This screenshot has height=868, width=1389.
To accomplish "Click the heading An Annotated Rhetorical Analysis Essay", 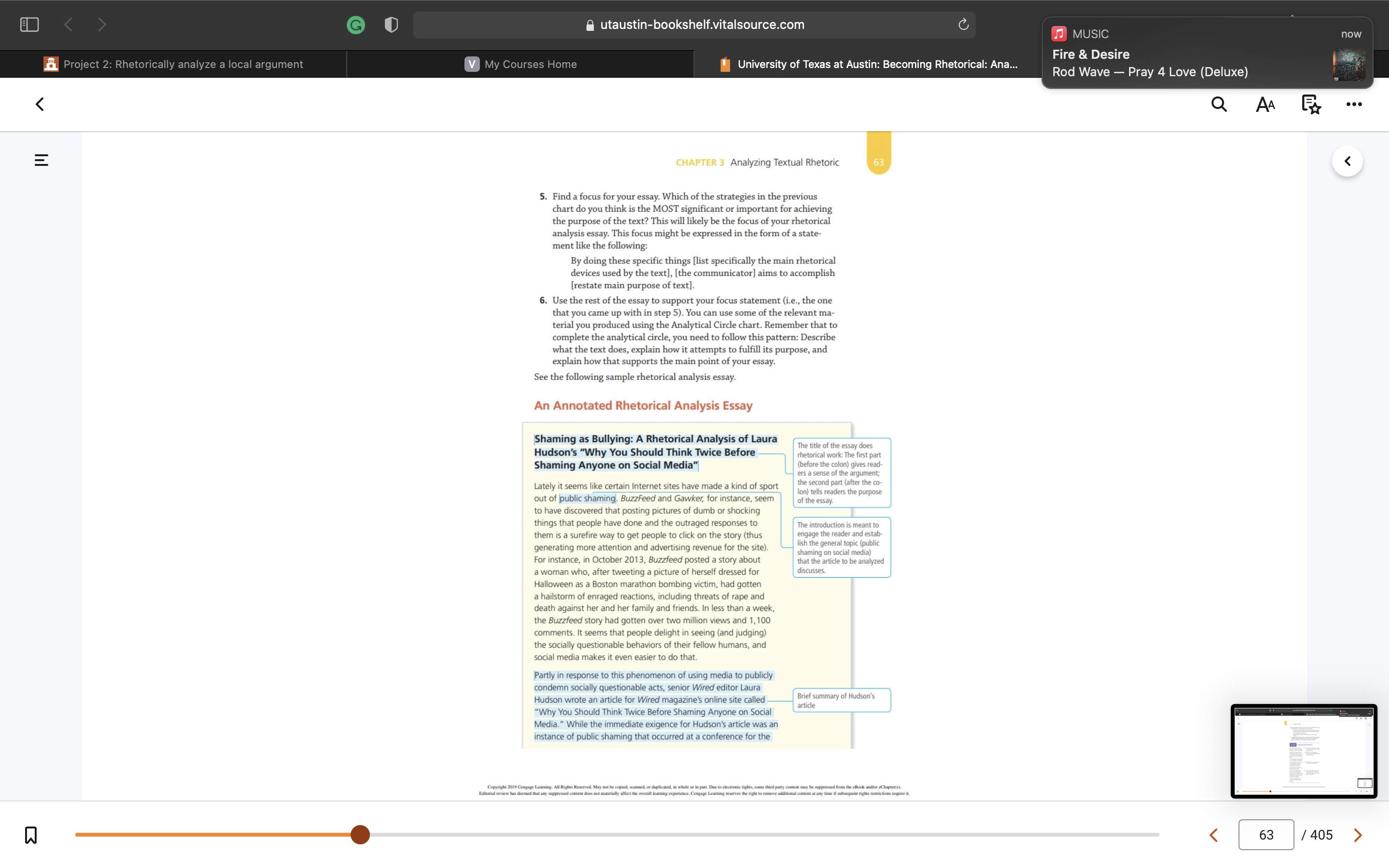I will point(643,405).
